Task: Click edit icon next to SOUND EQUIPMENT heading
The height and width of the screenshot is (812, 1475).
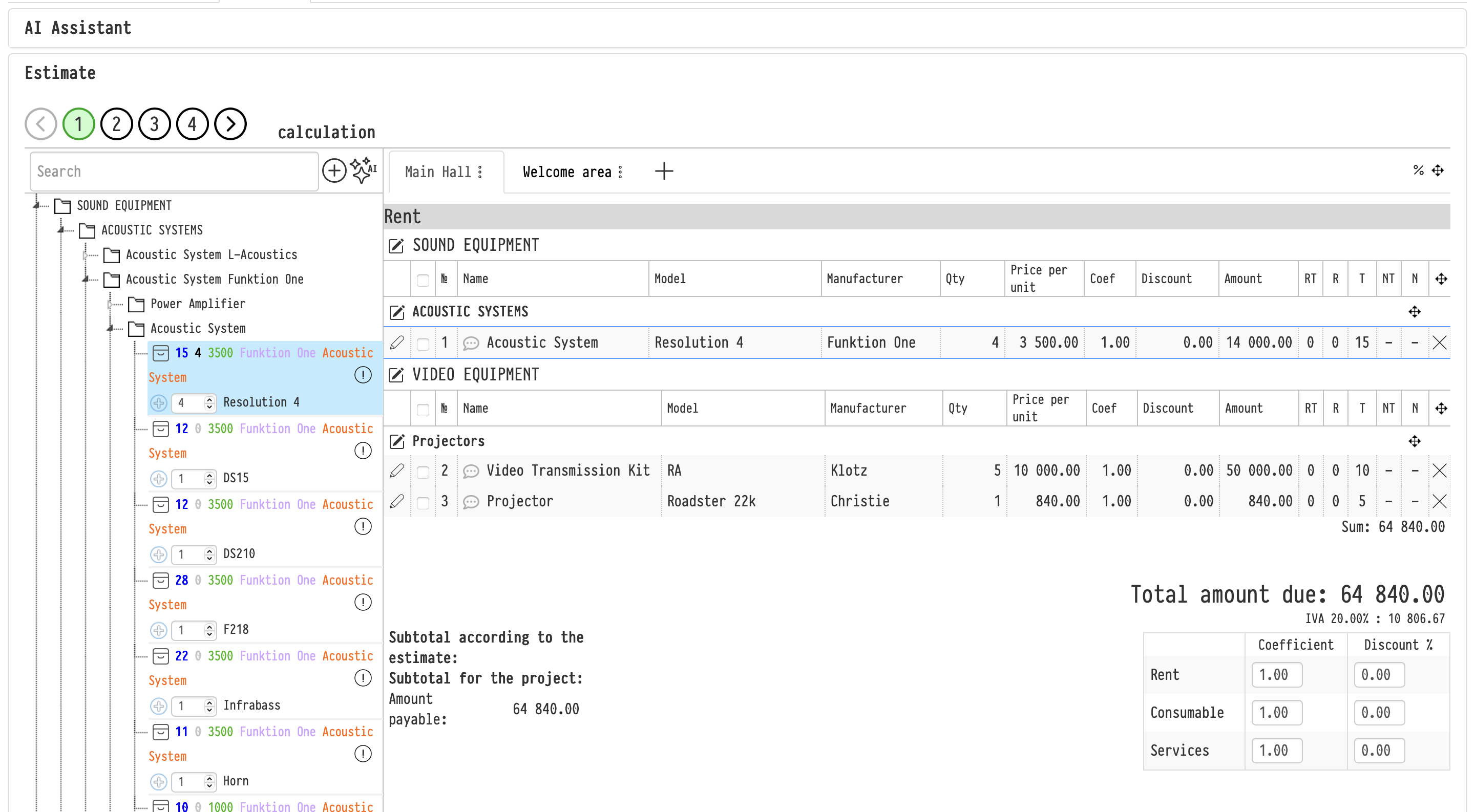Action: [396, 246]
